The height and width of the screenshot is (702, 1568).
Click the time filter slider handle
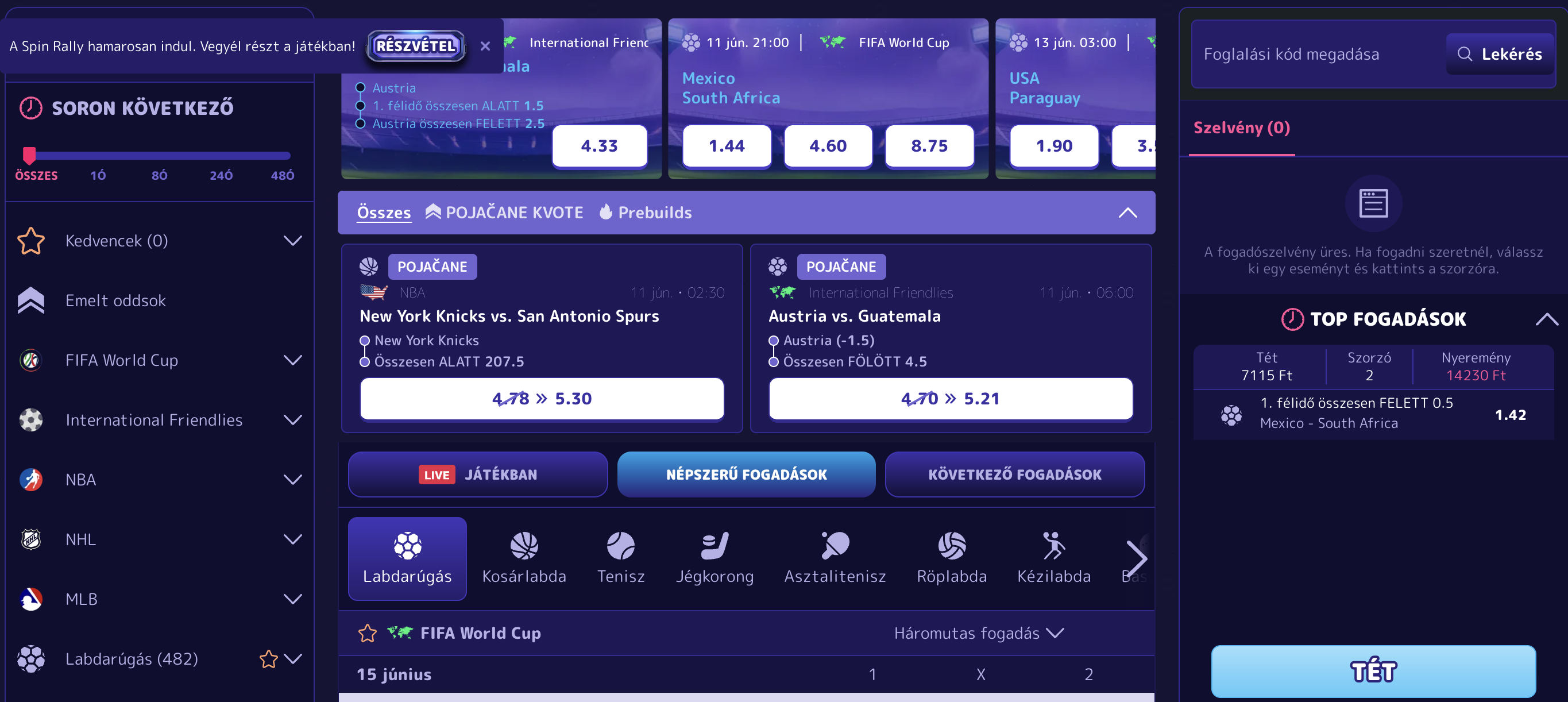(x=29, y=155)
